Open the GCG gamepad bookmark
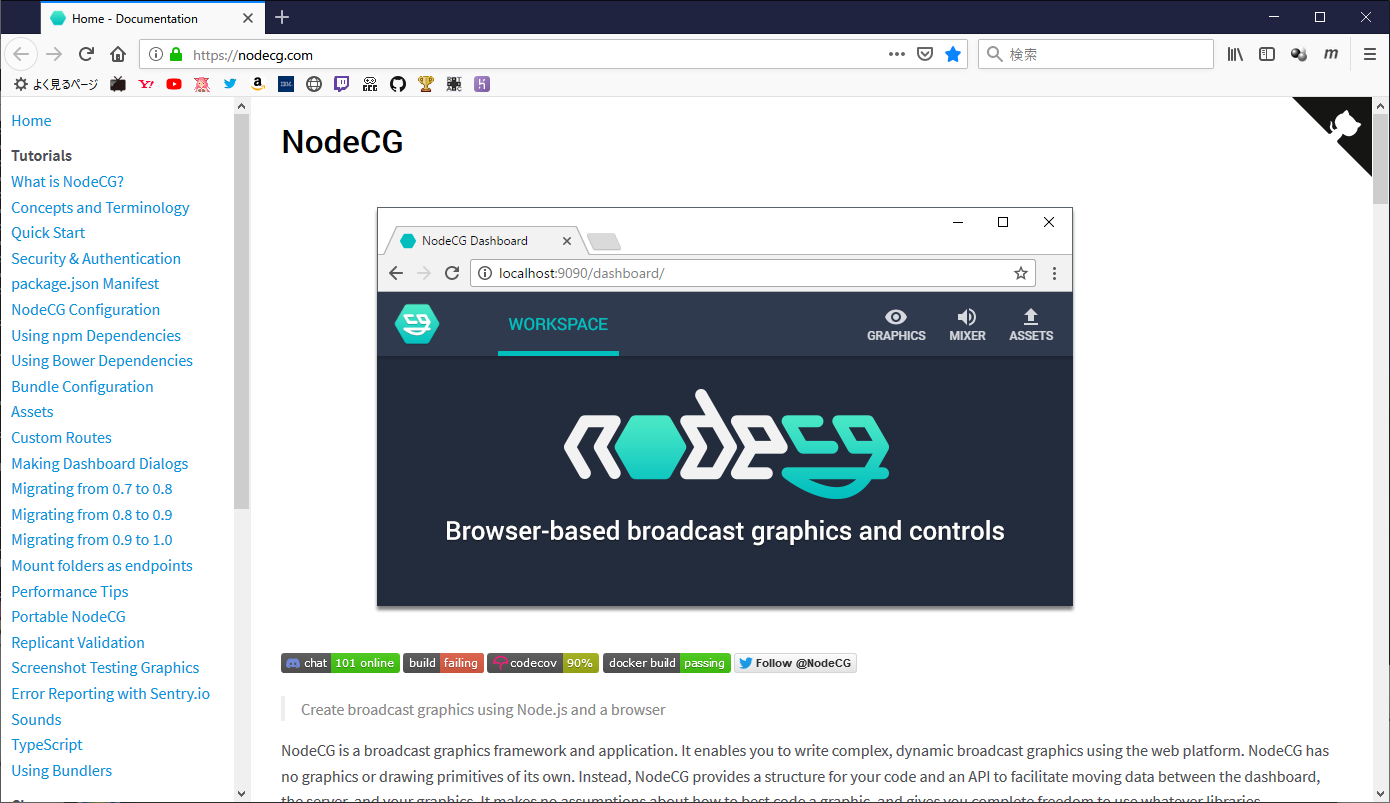This screenshot has height=803, width=1390. coord(370,84)
